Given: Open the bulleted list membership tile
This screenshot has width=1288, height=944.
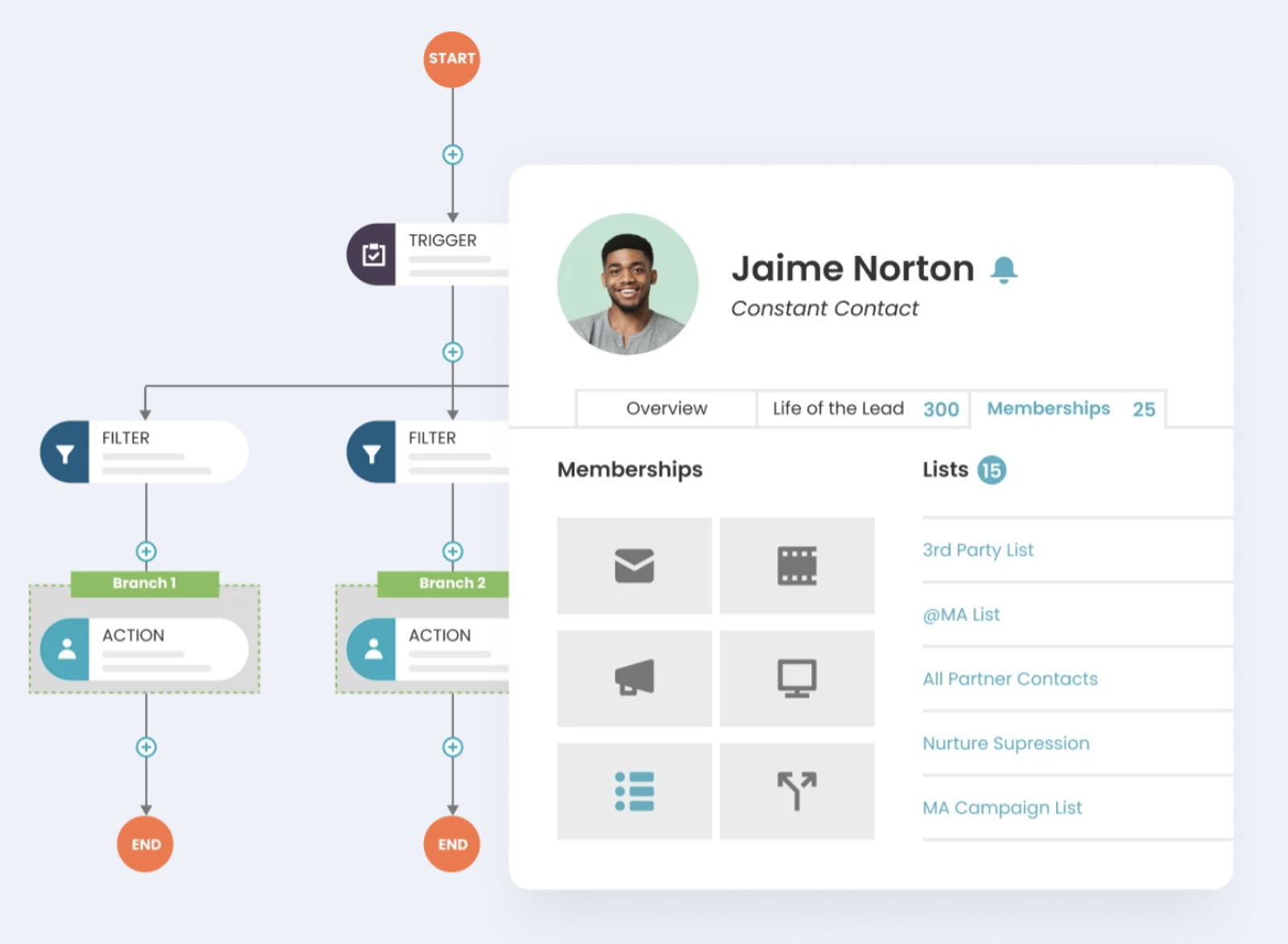Looking at the screenshot, I should (x=634, y=791).
